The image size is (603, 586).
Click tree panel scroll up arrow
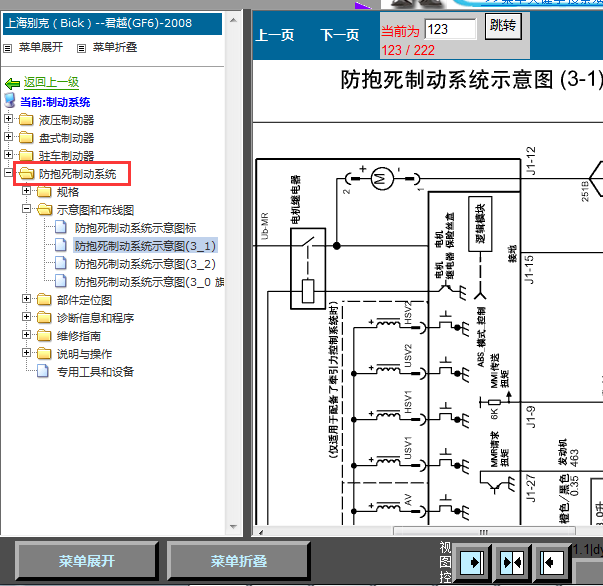tap(233, 19)
